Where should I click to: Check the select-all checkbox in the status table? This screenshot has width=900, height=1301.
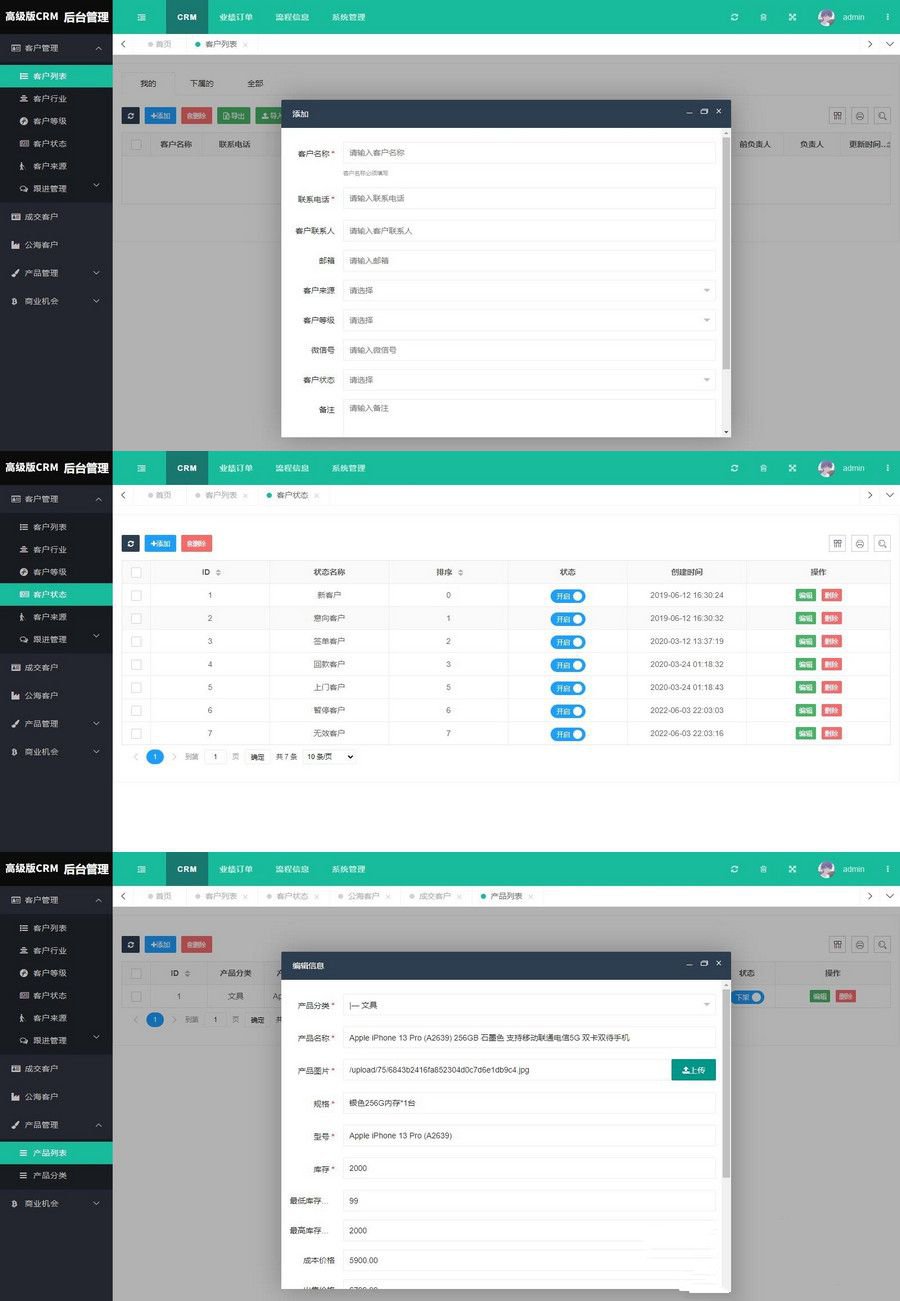pos(136,572)
